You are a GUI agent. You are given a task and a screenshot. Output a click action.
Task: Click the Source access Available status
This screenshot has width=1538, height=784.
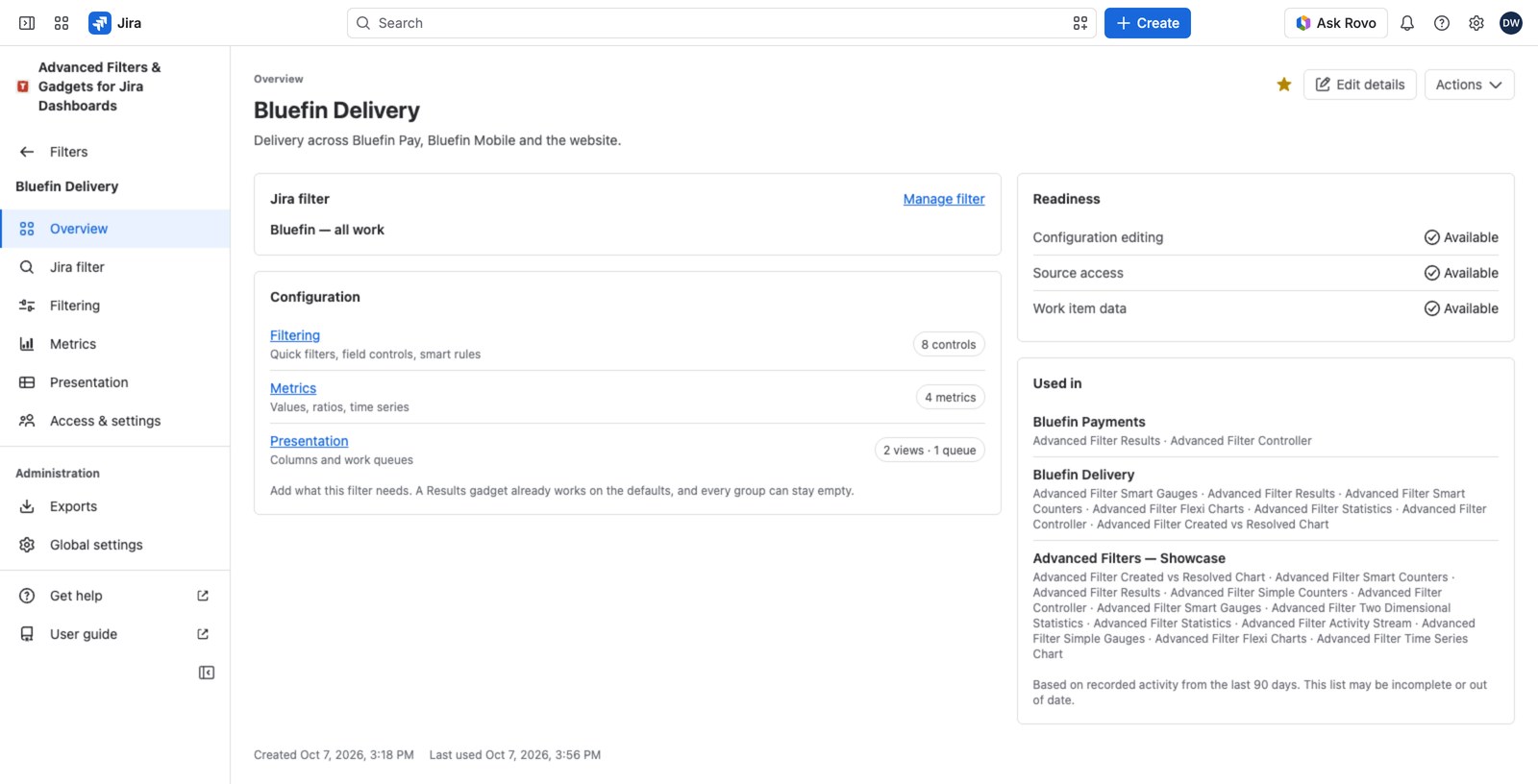1461,273
